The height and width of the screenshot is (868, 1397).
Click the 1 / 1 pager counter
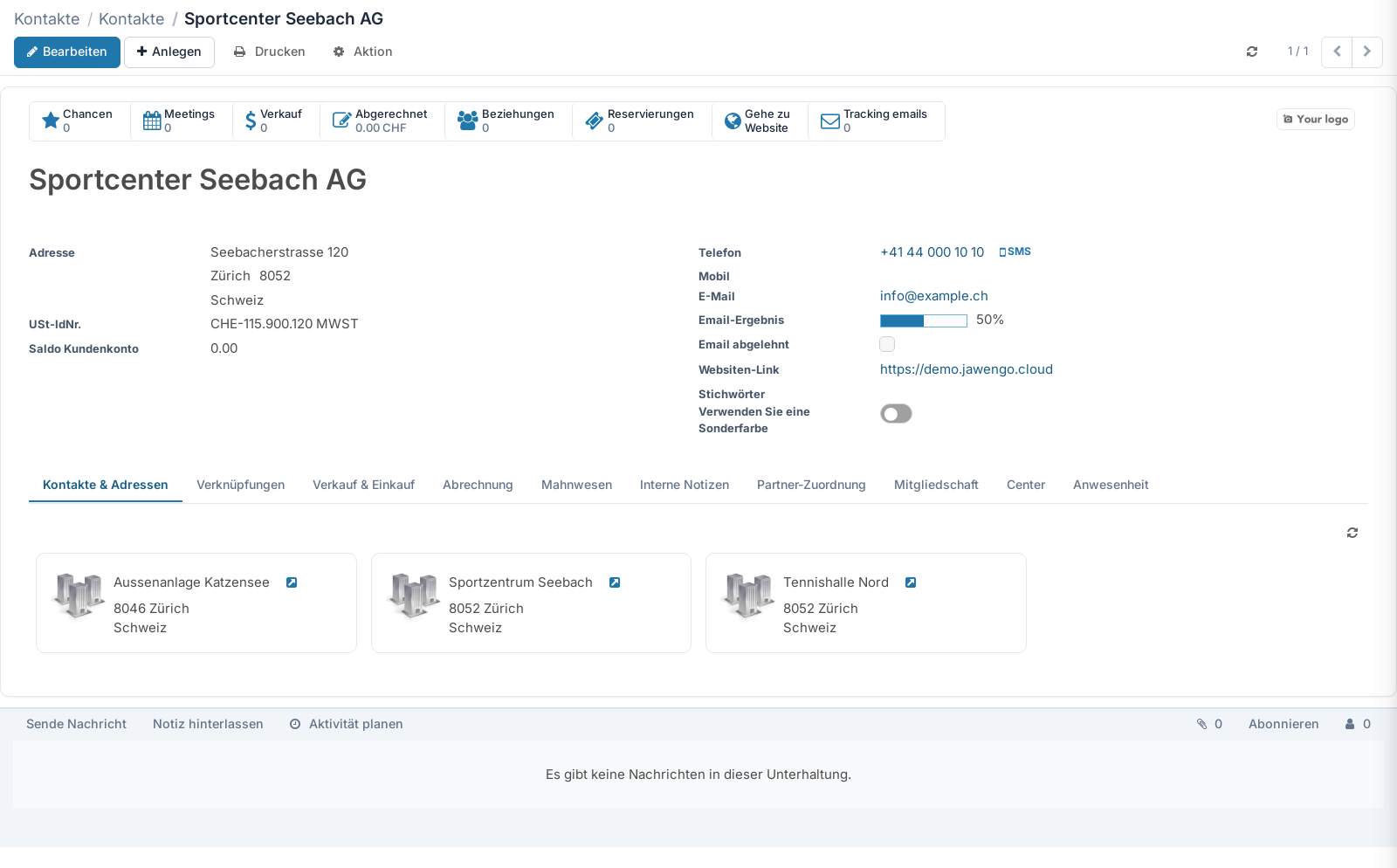coord(1297,52)
